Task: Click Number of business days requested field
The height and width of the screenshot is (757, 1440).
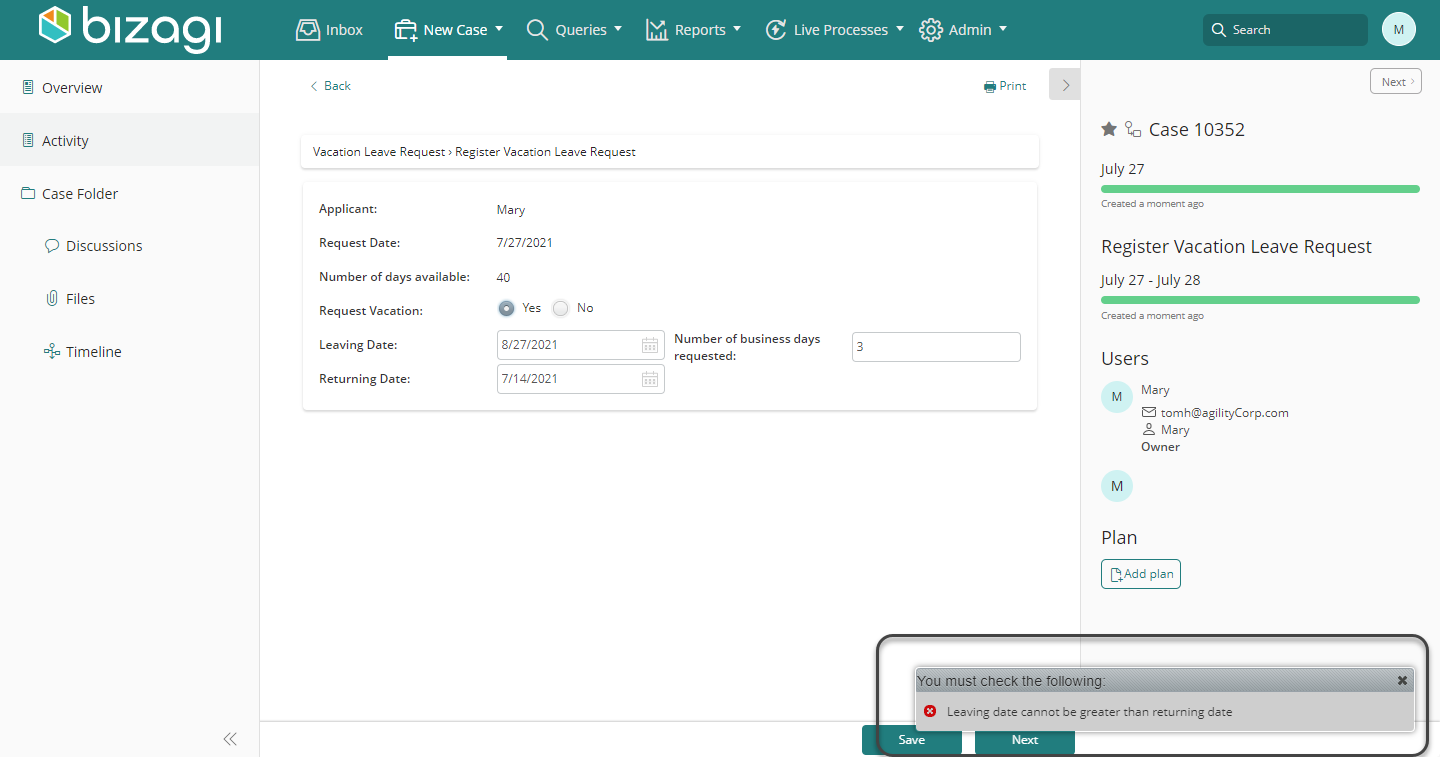Action: point(936,347)
